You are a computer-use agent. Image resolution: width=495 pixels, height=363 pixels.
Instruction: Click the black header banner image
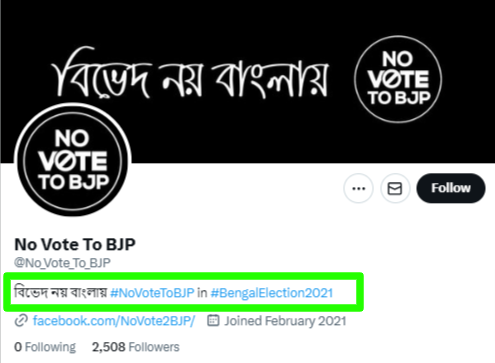coord(247,82)
